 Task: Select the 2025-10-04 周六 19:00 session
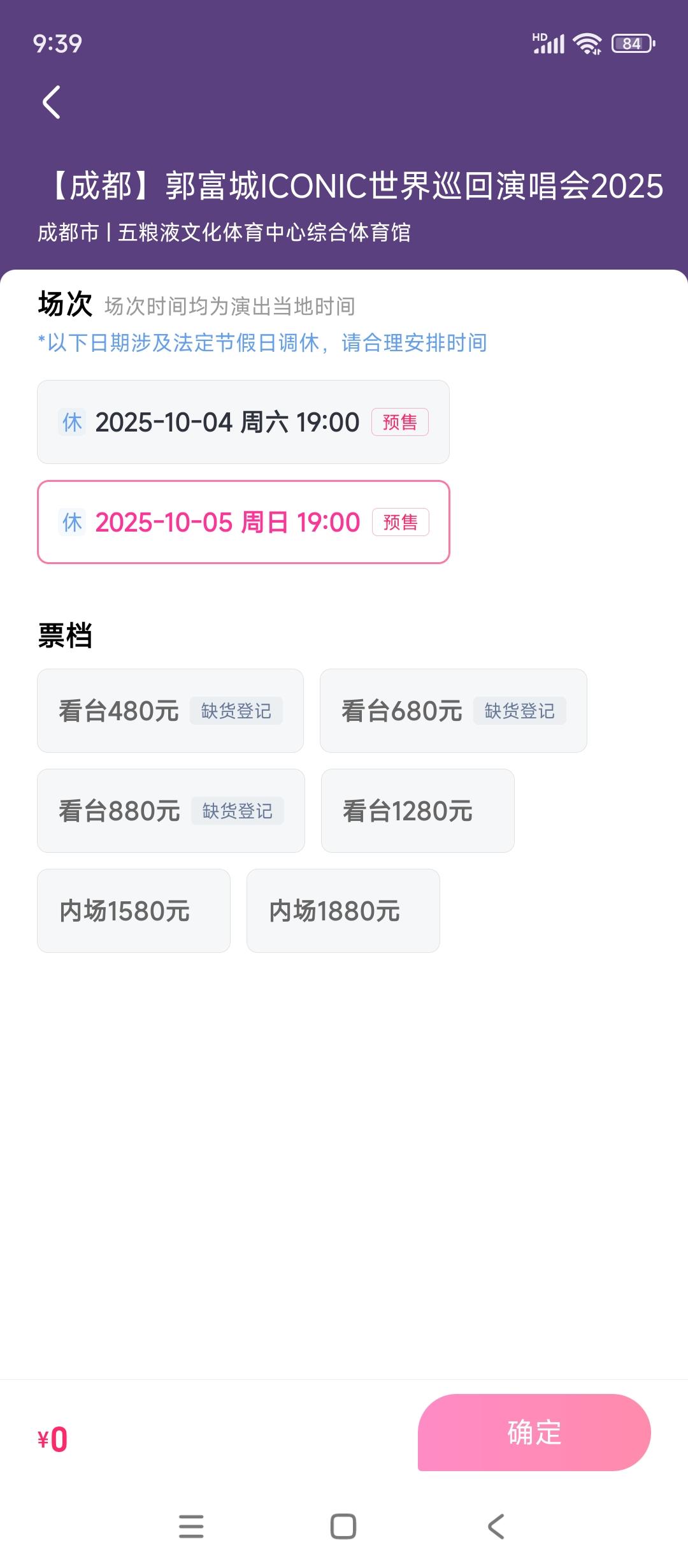coord(243,422)
